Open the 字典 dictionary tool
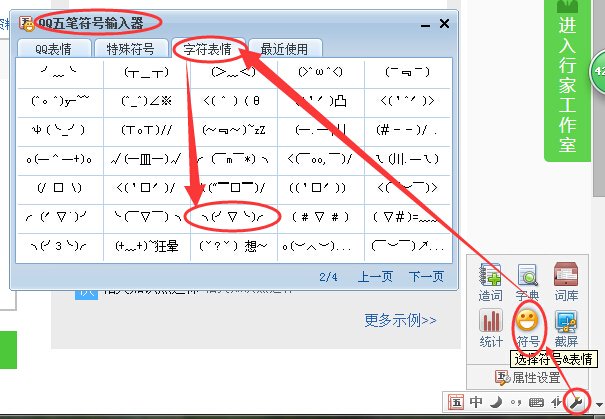Screen dimensions: 605x419 tap(527, 282)
